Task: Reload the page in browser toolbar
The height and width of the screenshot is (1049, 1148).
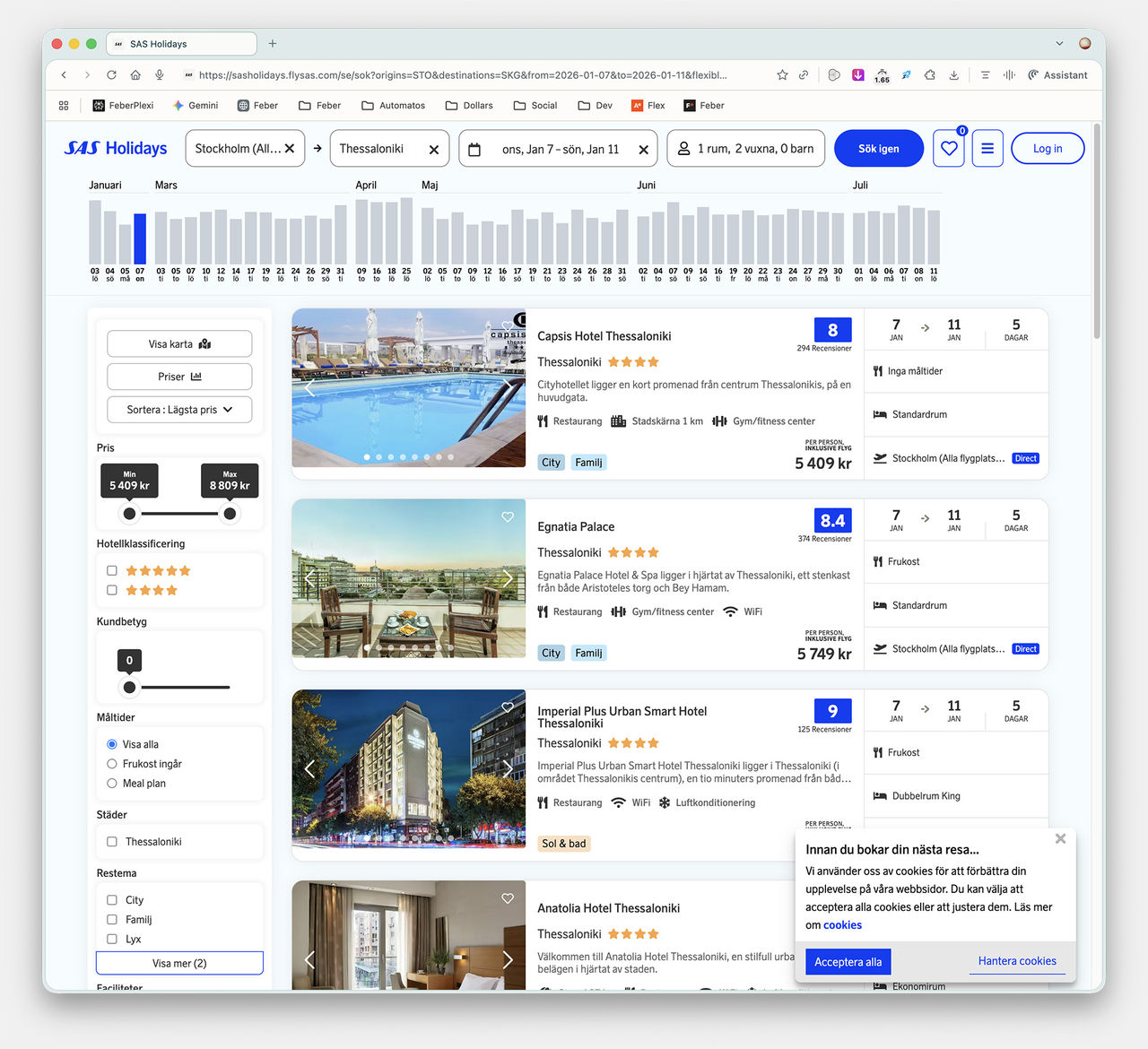Action: (x=111, y=75)
